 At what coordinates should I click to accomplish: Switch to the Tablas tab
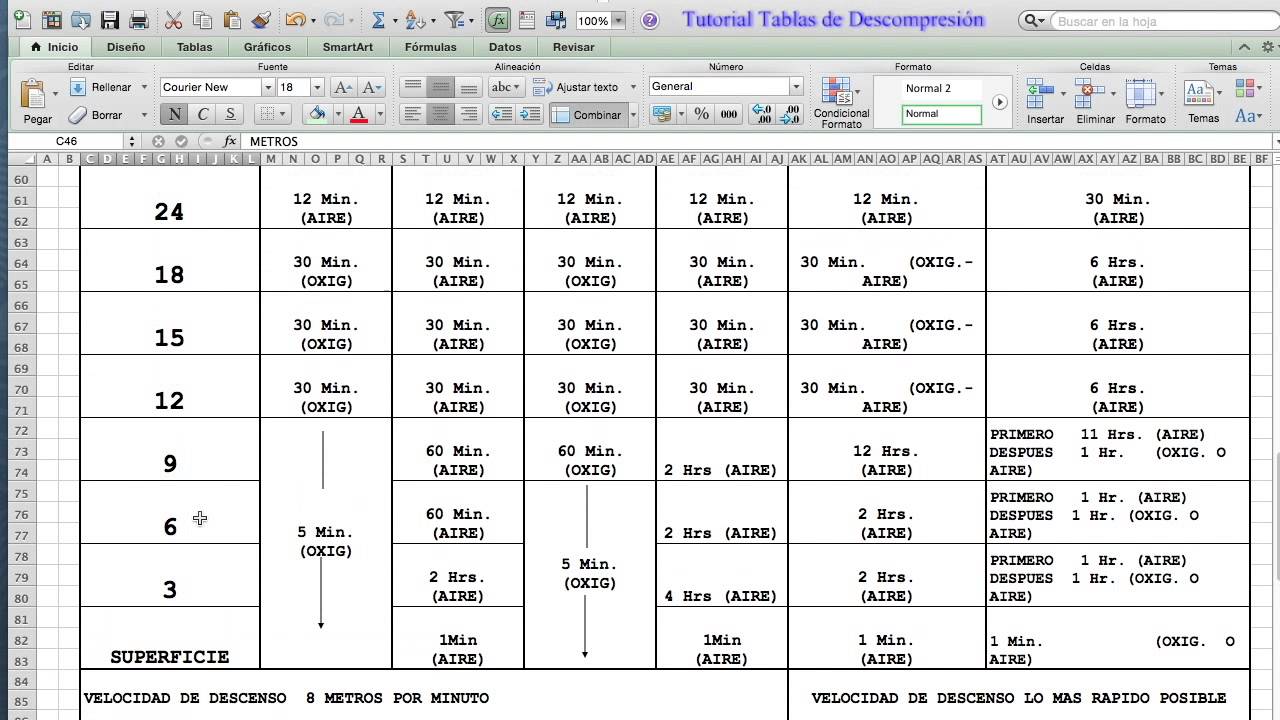[x=194, y=47]
